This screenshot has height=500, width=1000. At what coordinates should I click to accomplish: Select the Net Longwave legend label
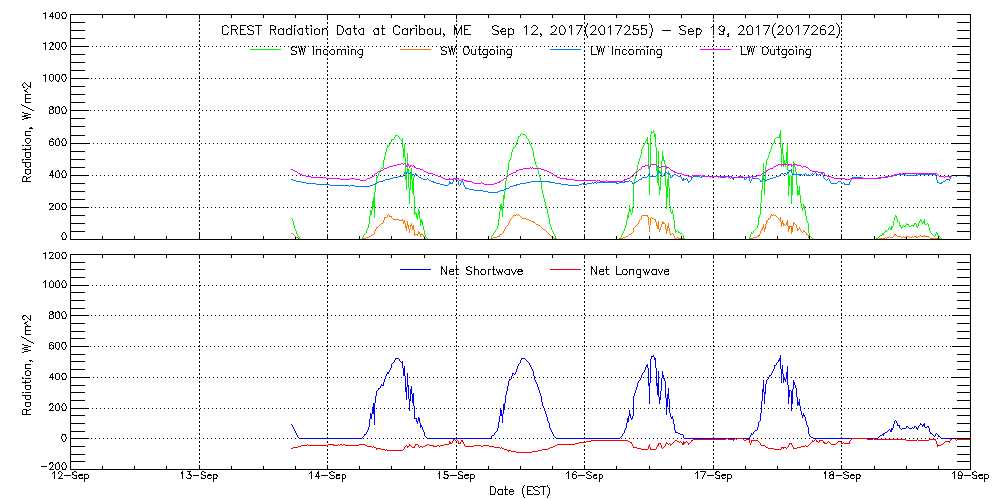(x=626, y=270)
